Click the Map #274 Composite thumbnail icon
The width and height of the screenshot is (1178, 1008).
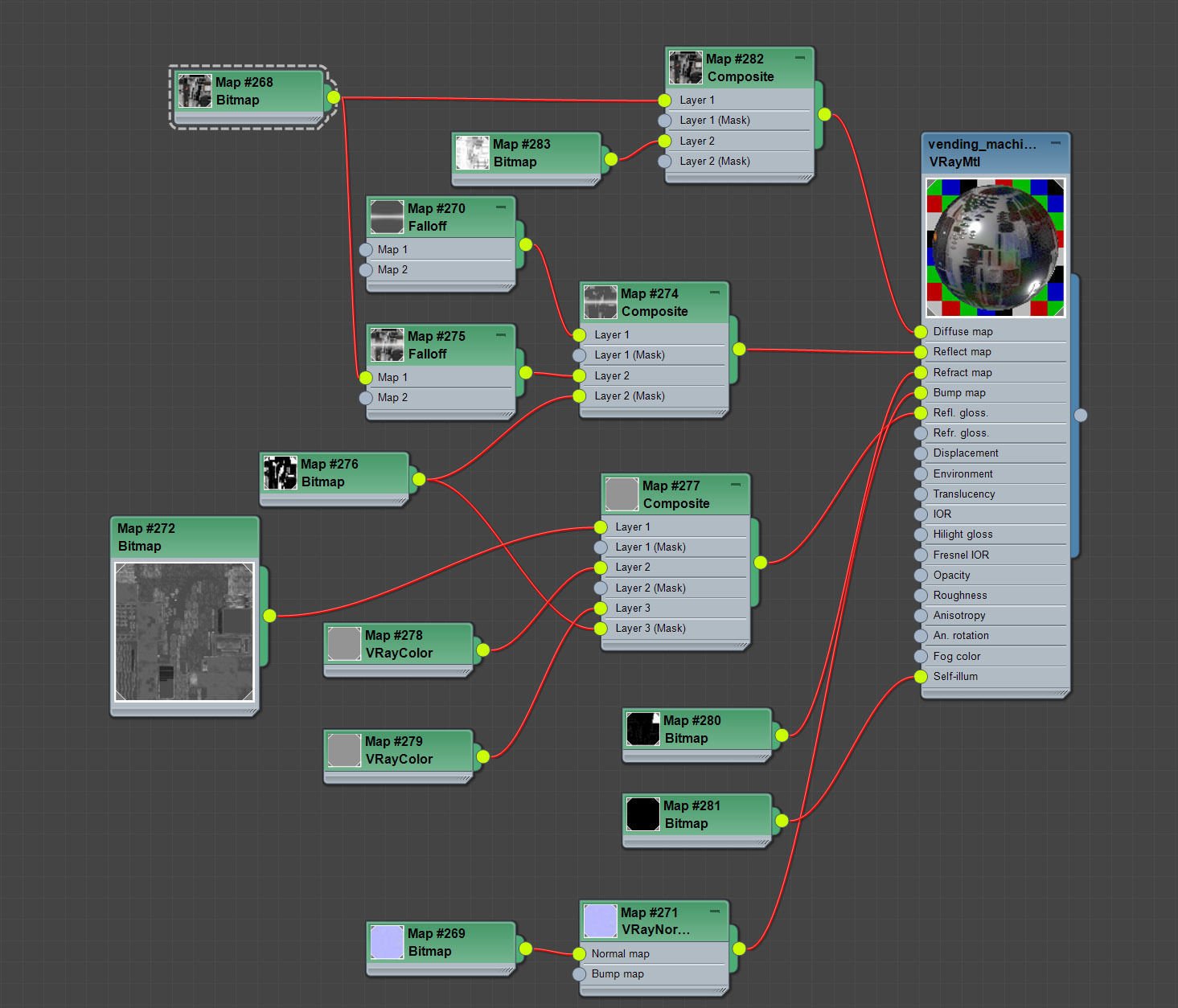click(x=600, y=302)
